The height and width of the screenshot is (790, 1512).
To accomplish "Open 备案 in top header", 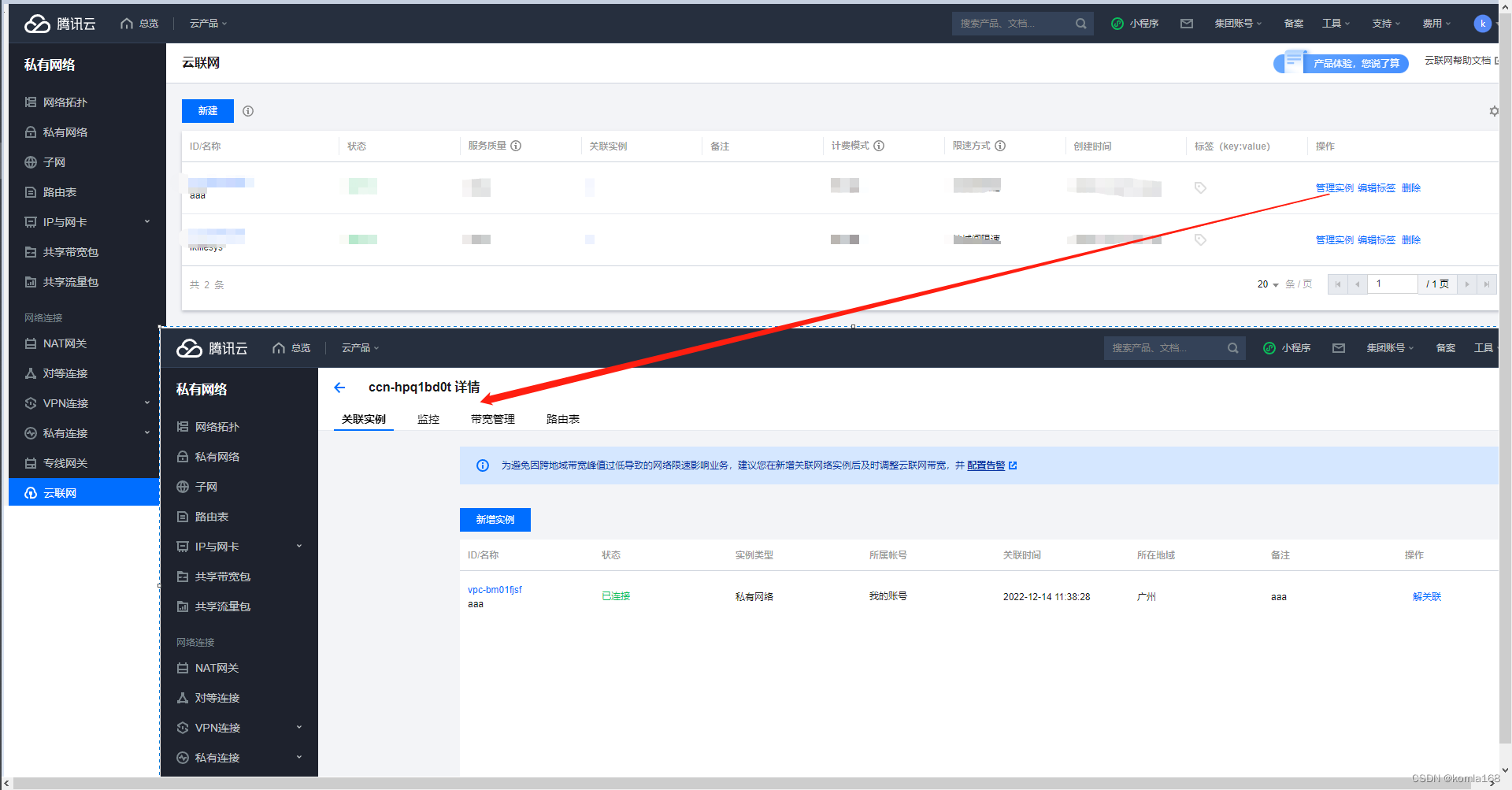I will [x=1294, y=24].
